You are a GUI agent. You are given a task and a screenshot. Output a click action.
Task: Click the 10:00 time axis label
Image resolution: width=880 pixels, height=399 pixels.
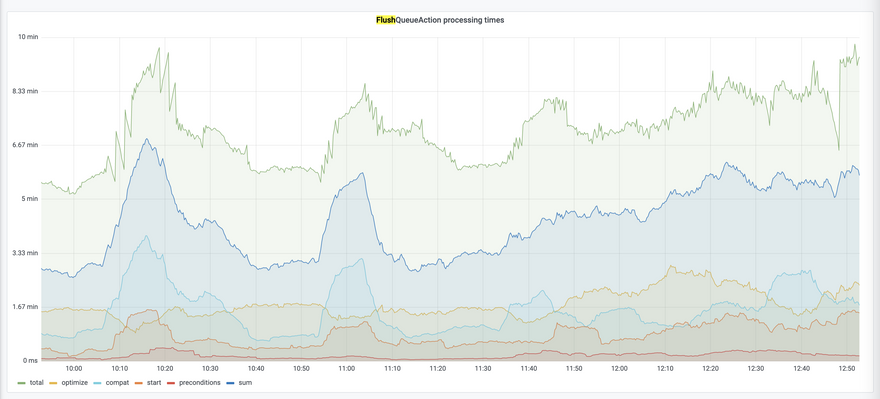pos(74,369)
